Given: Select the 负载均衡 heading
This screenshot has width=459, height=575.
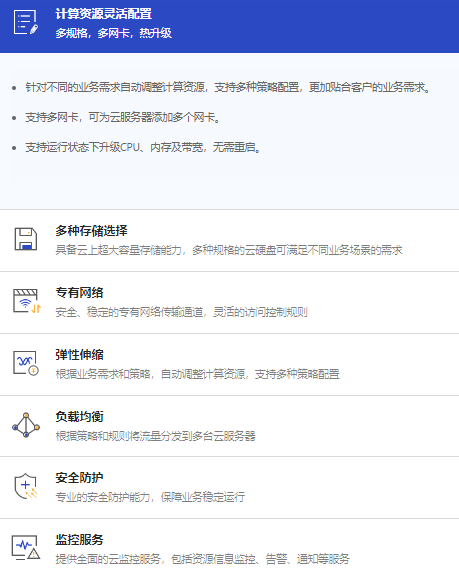Looking at the screenshot, I should coord(79,417).
